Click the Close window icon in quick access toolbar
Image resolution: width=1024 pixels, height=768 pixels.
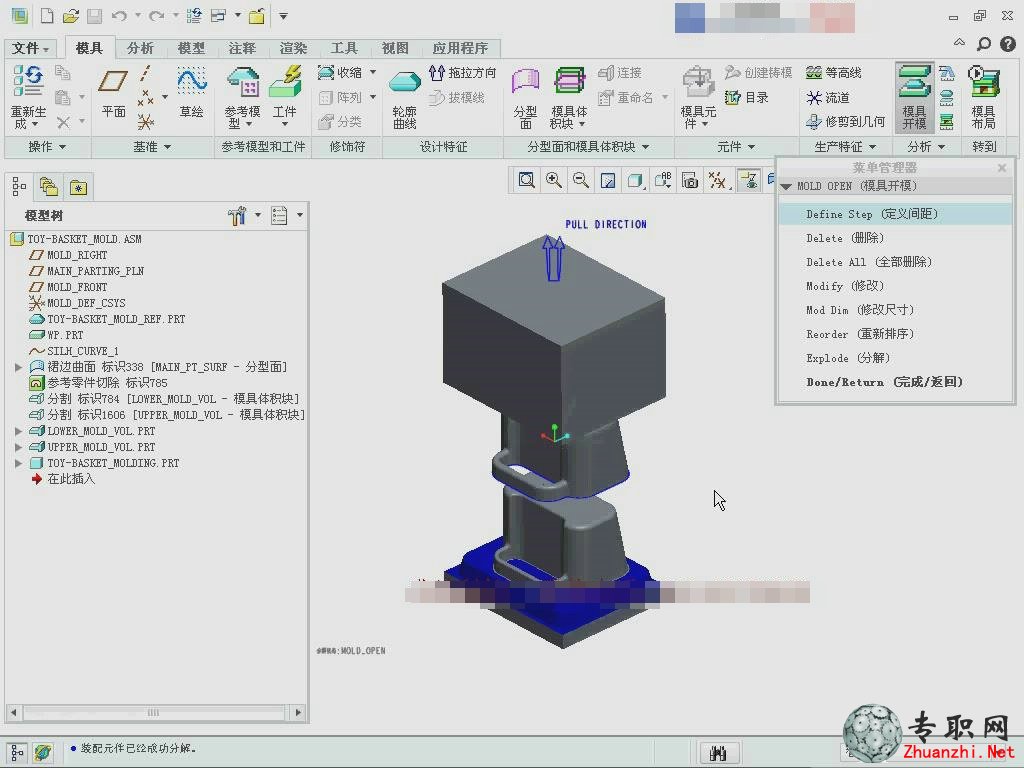tap(256, 16)
